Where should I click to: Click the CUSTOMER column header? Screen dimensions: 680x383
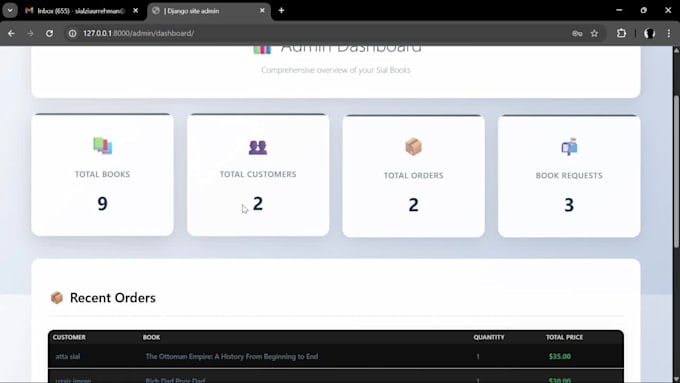[x=69, y=337]
